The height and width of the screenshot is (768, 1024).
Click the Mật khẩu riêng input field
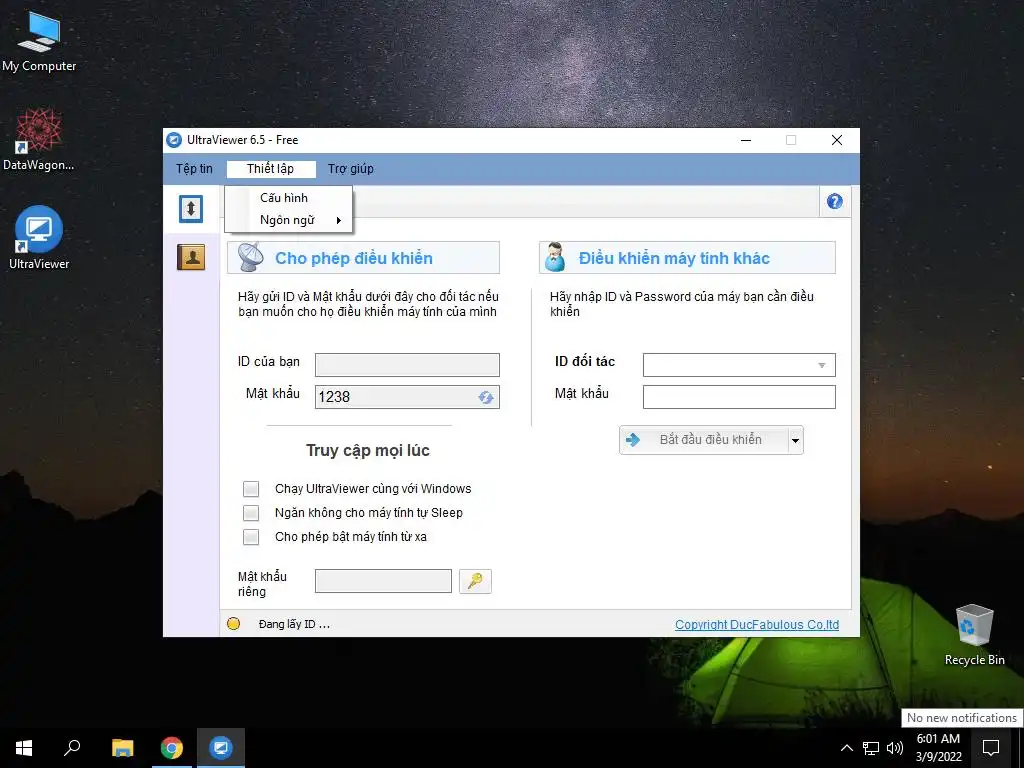383,581
